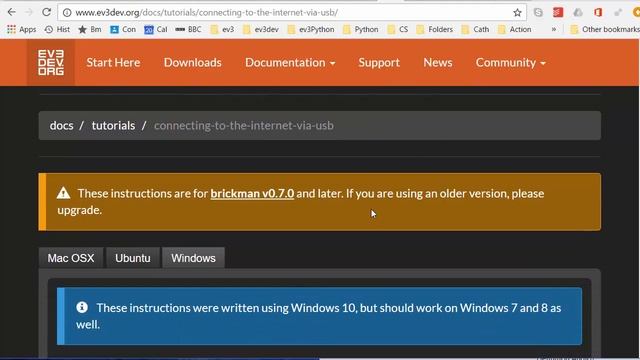Viewport: 640px width, 360px height.
Task: Expand the Community dropdown menu
Action: (x=510, y=62)
